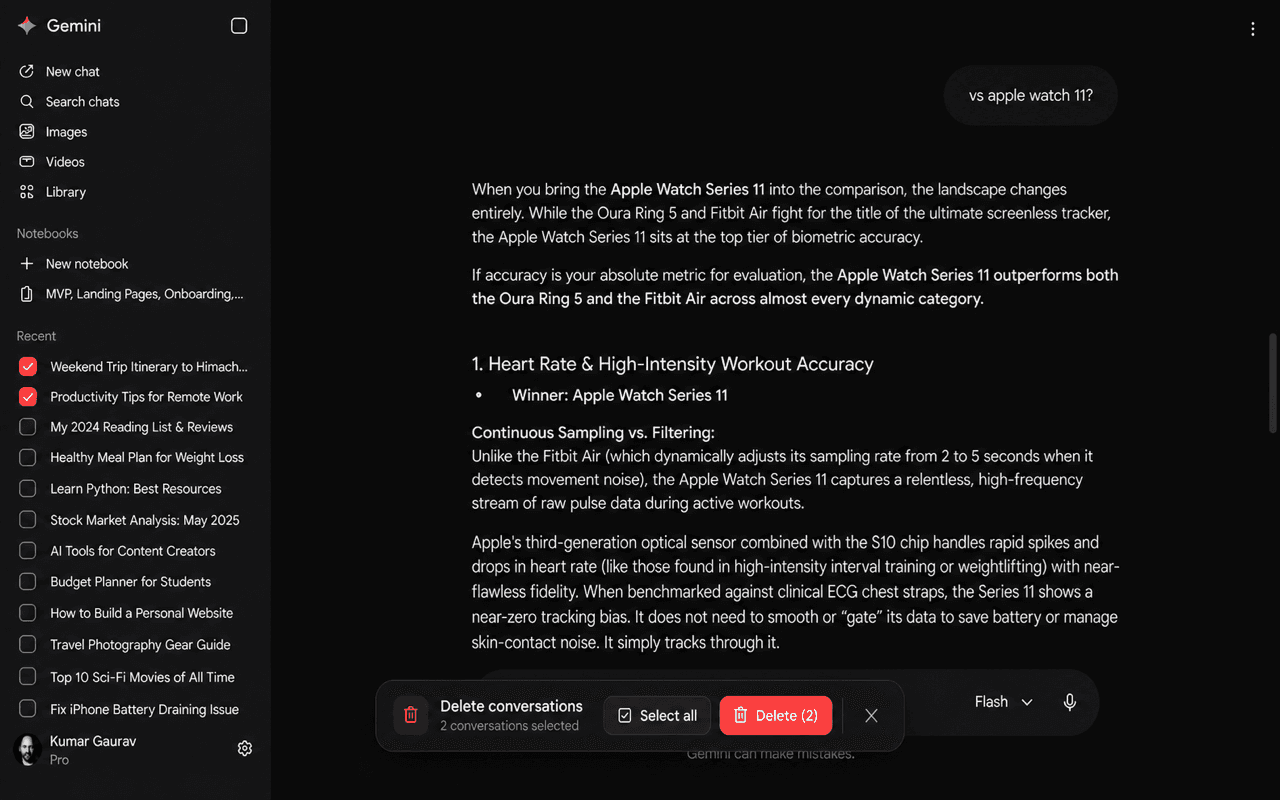Click Kumar Gaurav account name

coord(93,741)
